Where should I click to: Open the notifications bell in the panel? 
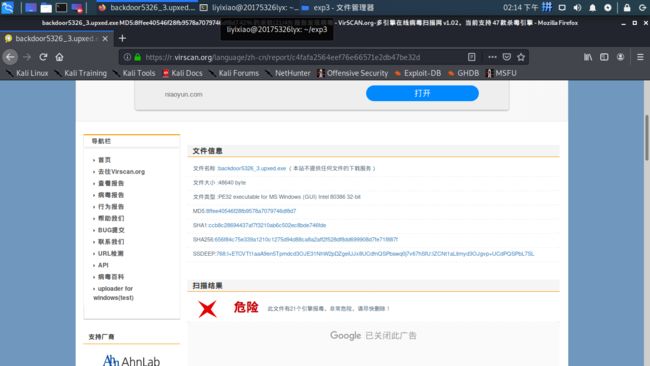click(x=592, y=7)
